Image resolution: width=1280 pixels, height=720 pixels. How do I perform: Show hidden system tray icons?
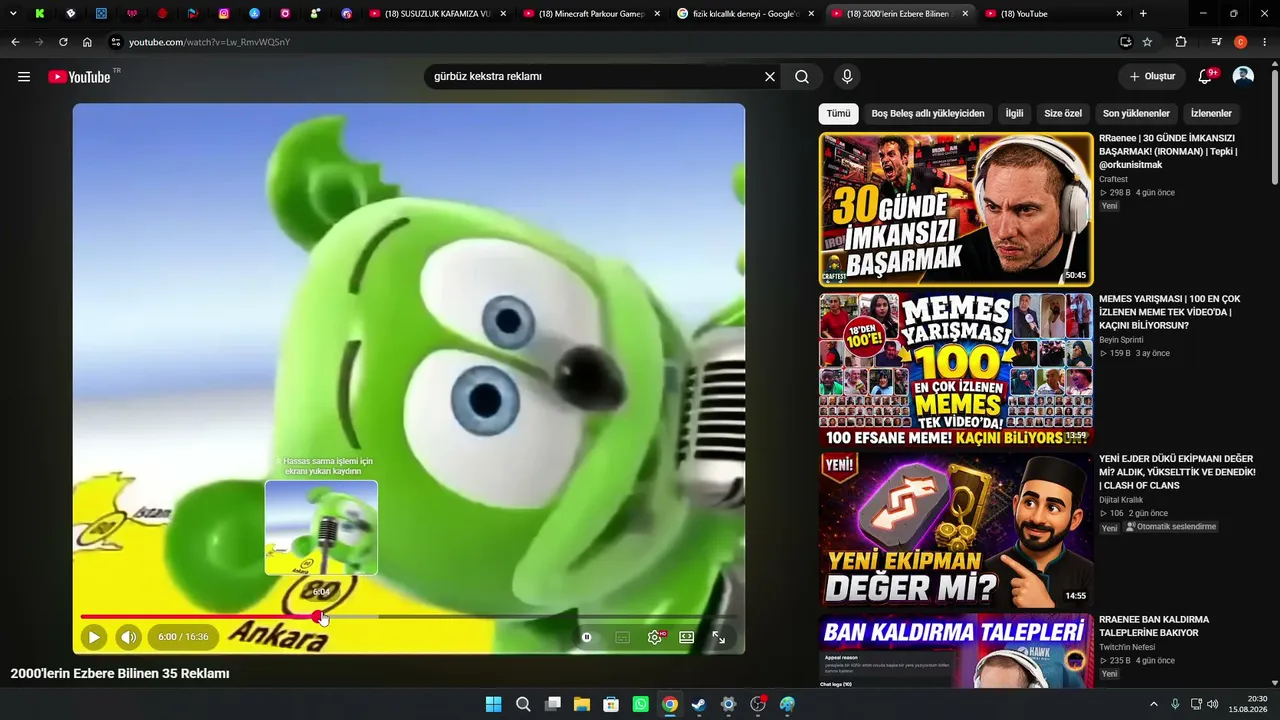click(1153, 704)
